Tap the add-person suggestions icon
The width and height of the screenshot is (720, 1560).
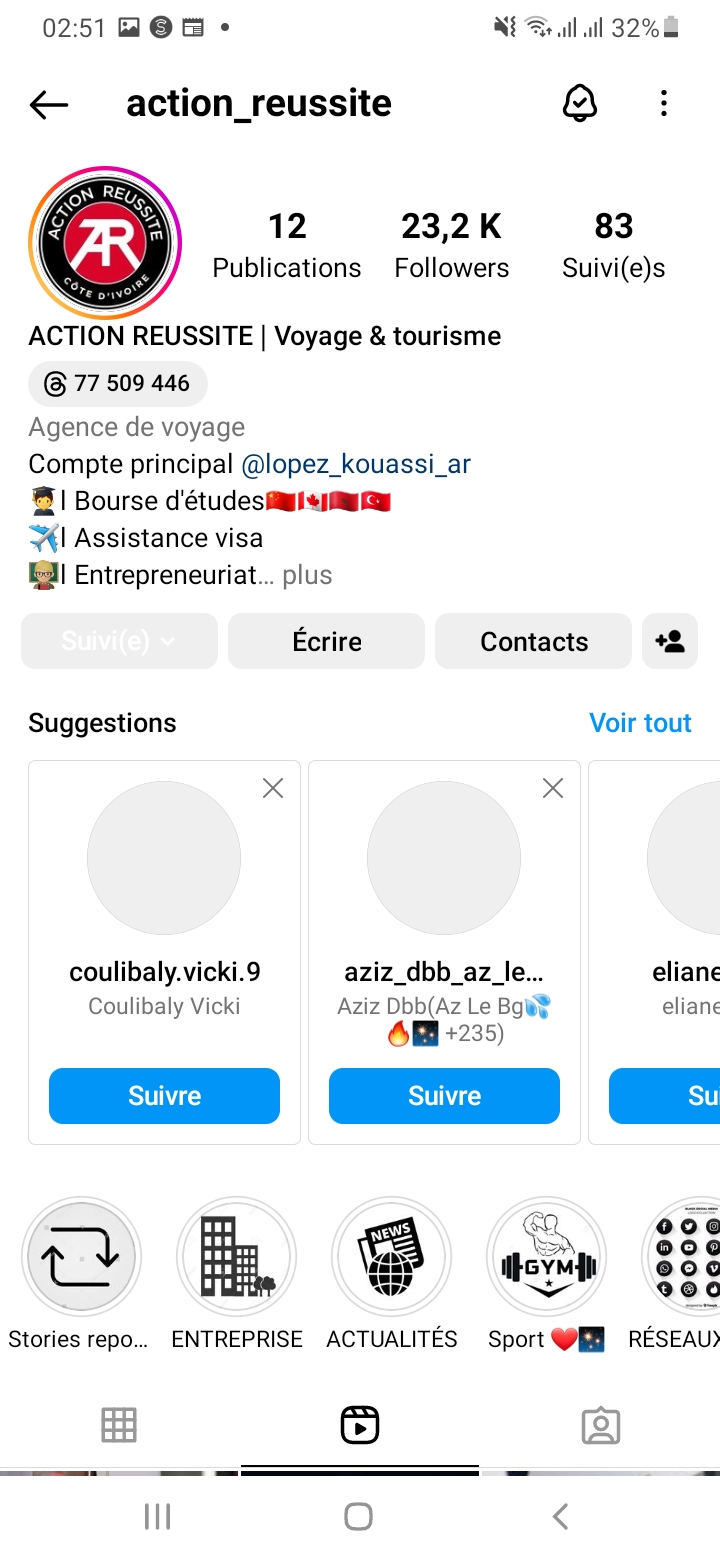pos(670,641)
